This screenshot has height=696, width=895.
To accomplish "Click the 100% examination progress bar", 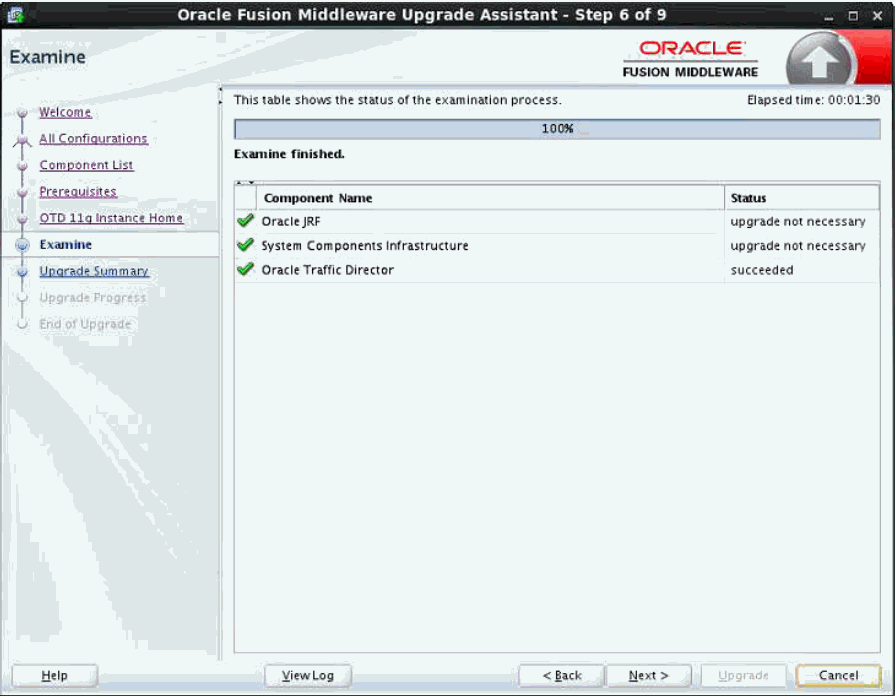I will tap(557, 128).
